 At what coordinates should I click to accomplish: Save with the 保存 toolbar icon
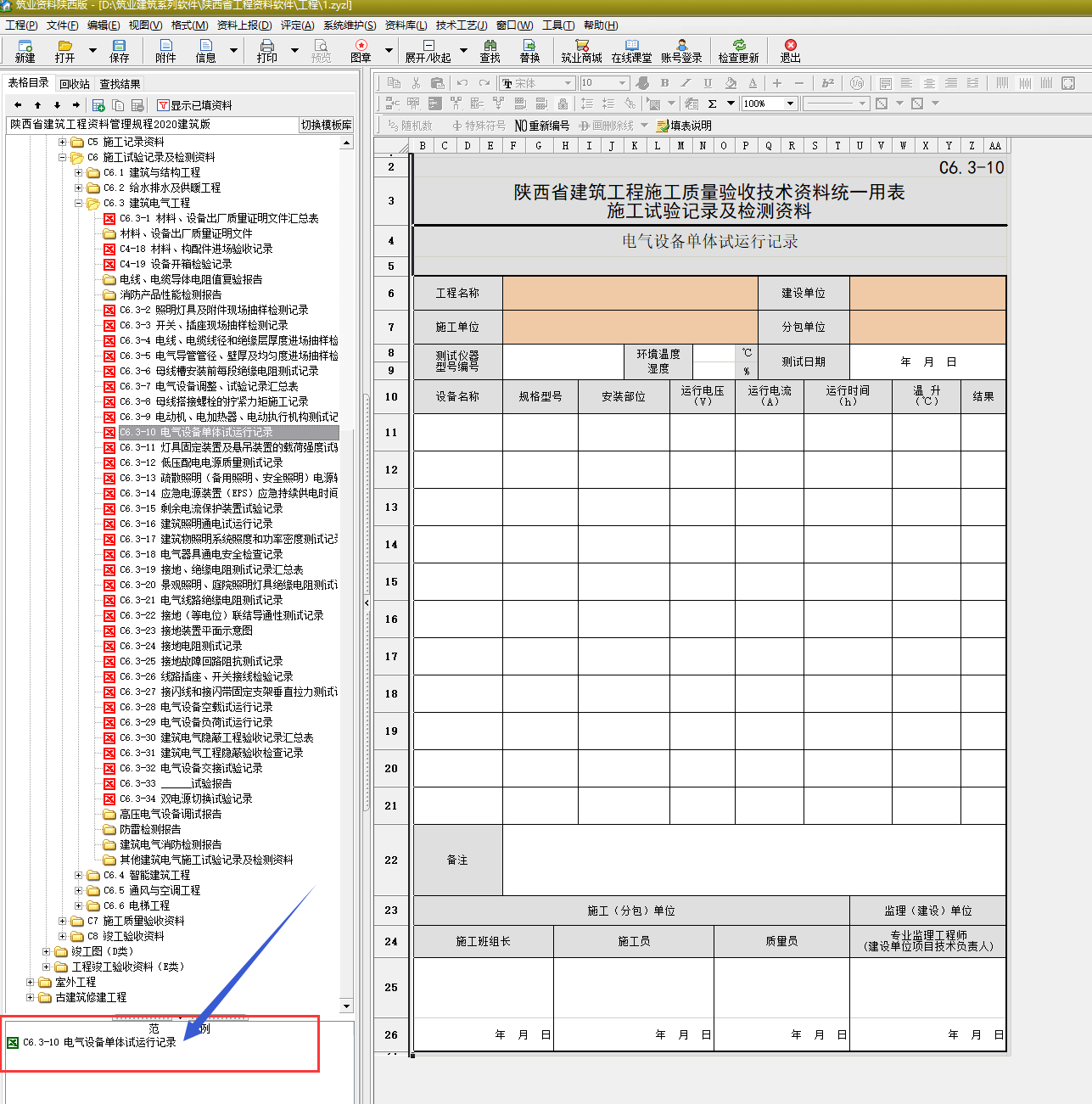(x=119, y=50)
